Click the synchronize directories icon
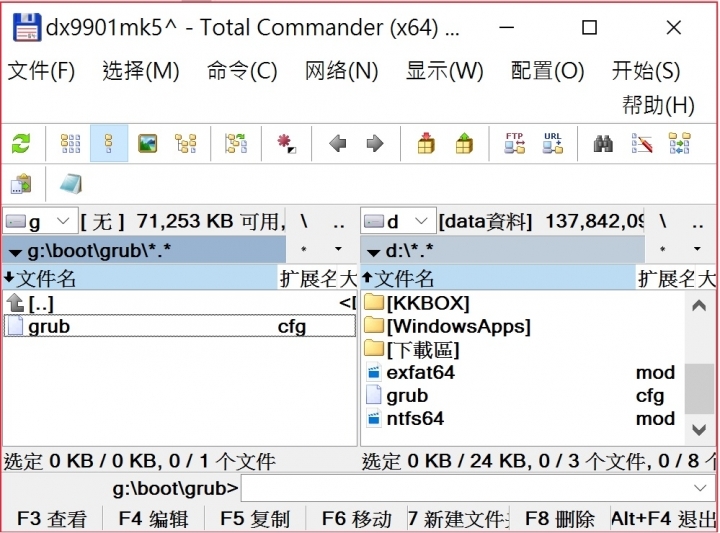The width and height of the screenshot is (720, 533). [x=680, y=143]
